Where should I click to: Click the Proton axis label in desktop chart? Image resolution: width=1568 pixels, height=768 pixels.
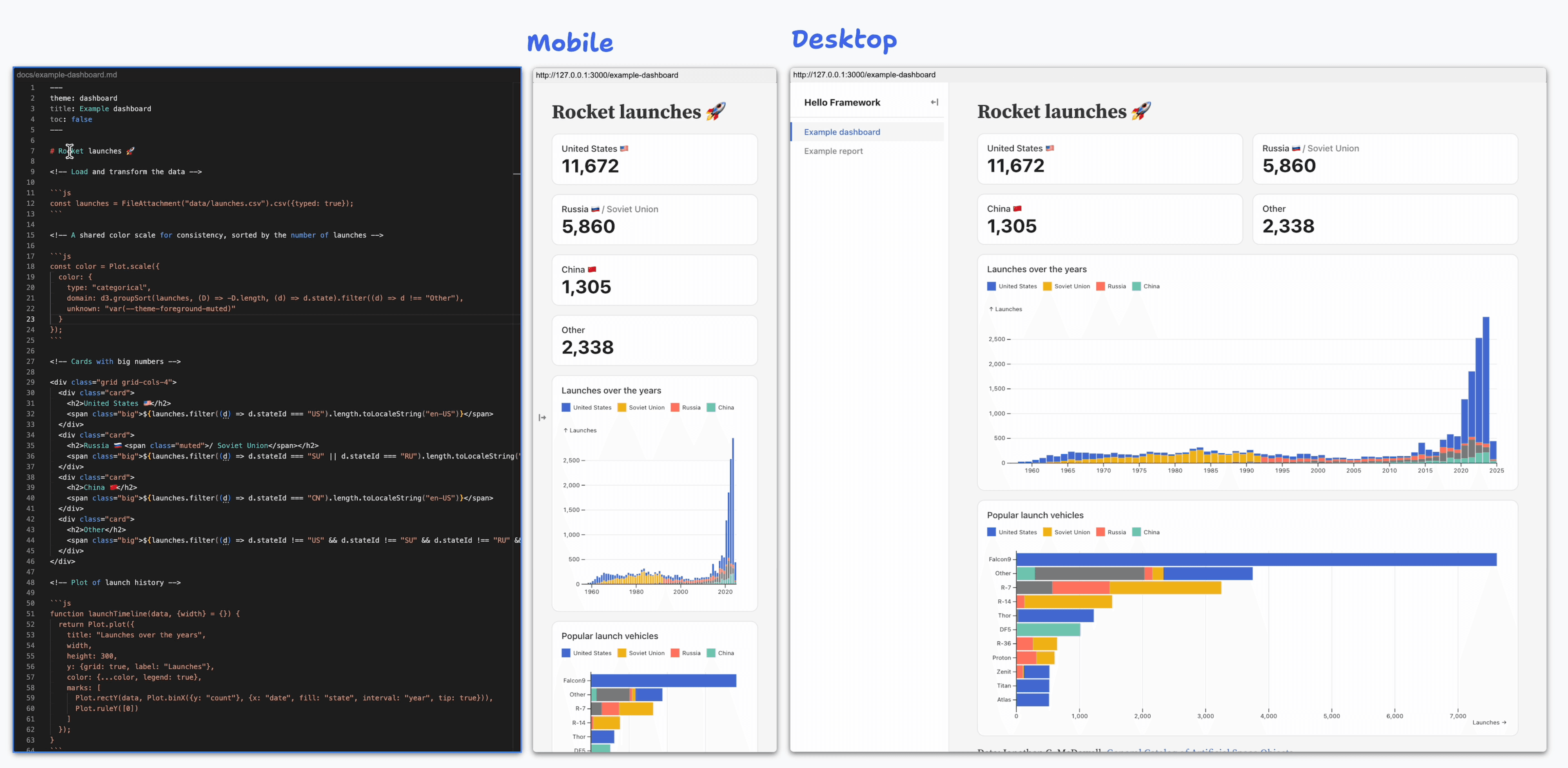[1001, 658]
